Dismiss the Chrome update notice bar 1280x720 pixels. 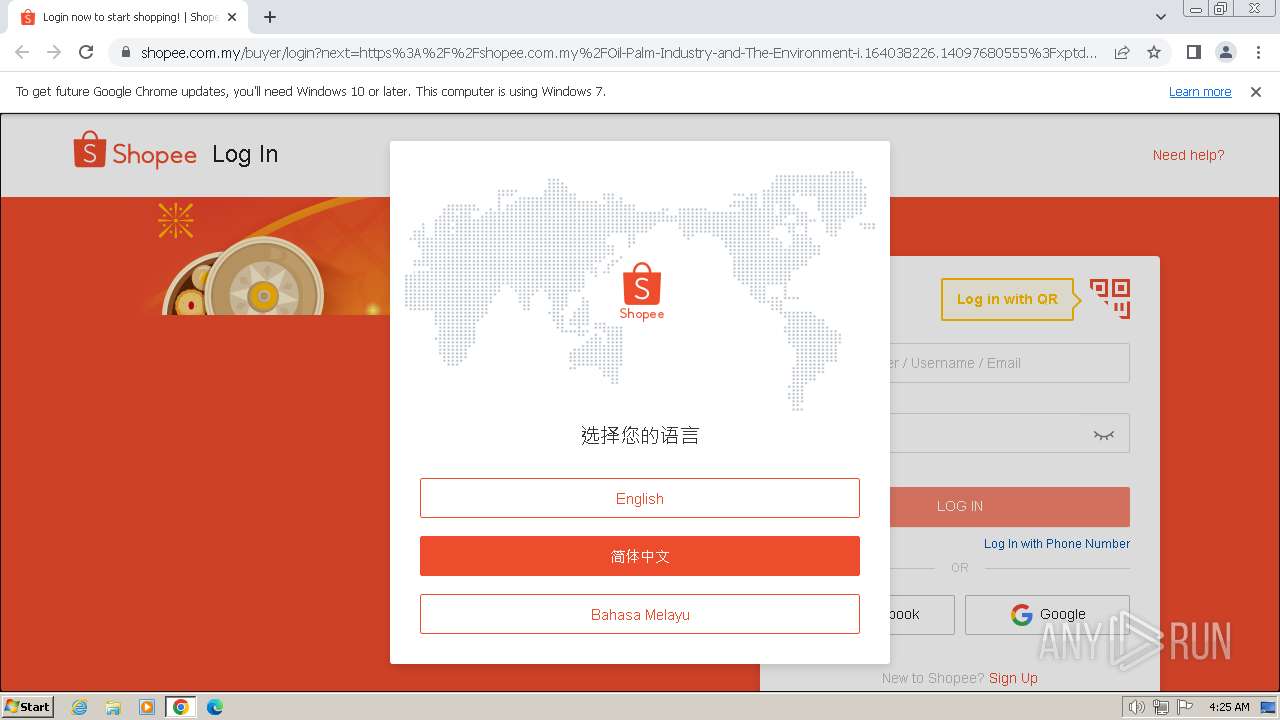point(1256,91)
